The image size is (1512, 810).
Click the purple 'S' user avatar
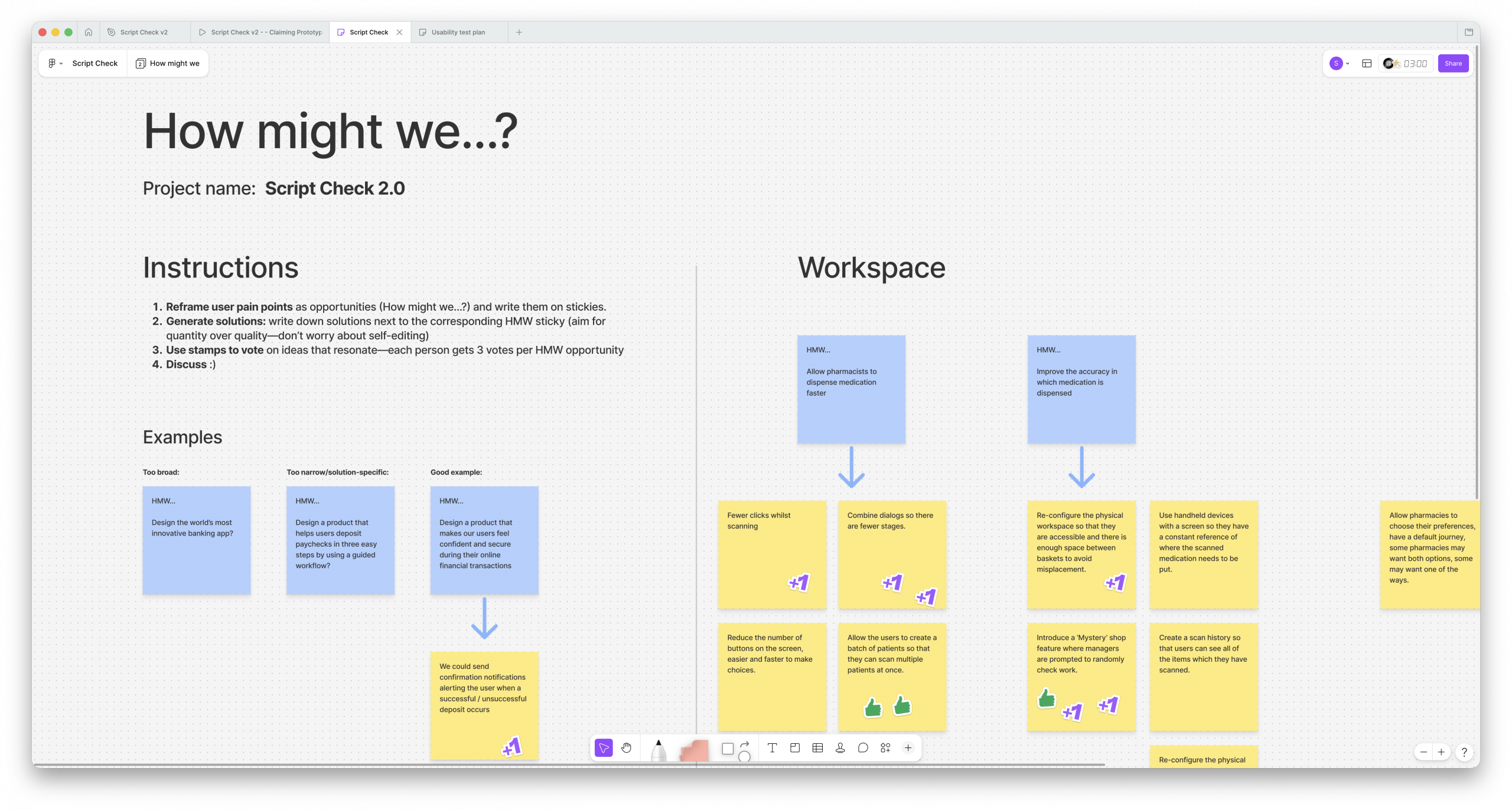[x=1336, y=63]
